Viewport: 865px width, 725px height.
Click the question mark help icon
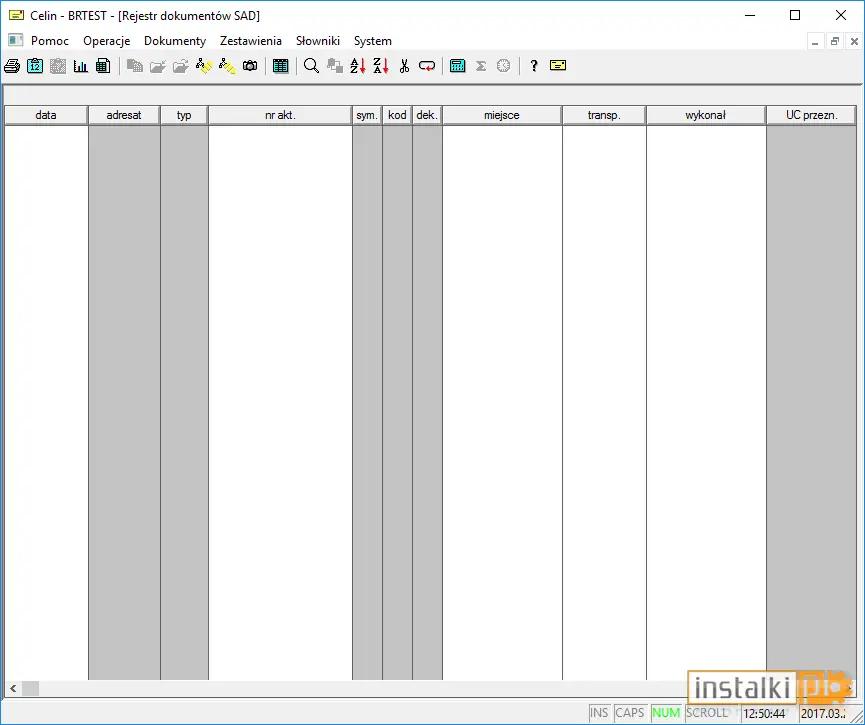[533, 66]
